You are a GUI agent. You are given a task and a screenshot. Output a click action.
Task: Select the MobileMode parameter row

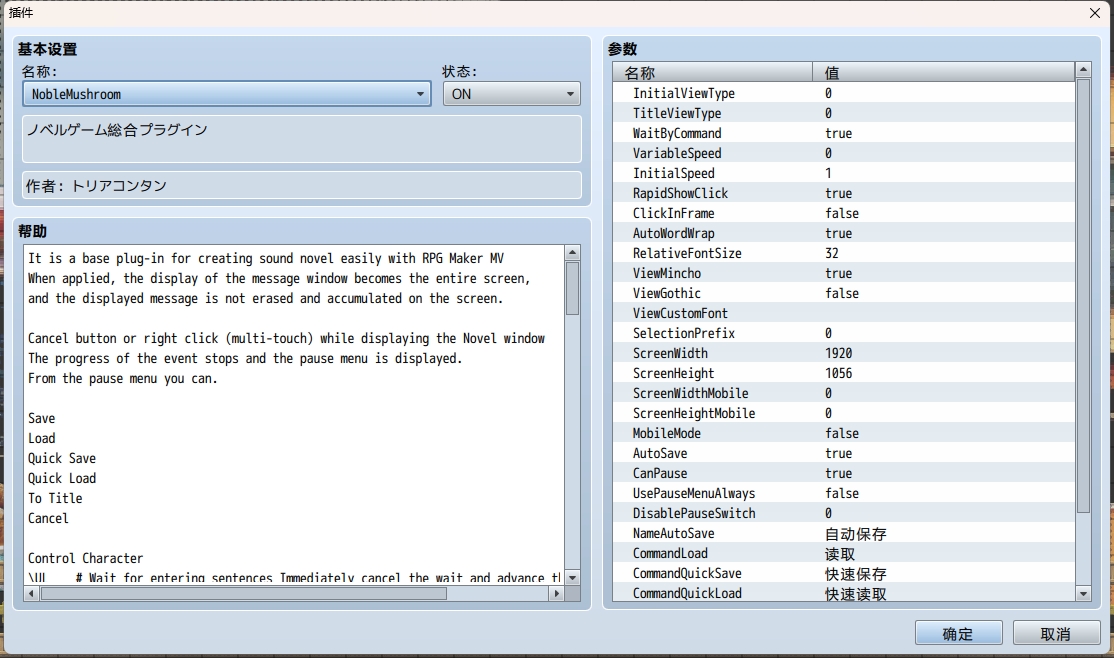tap(844, 433)
